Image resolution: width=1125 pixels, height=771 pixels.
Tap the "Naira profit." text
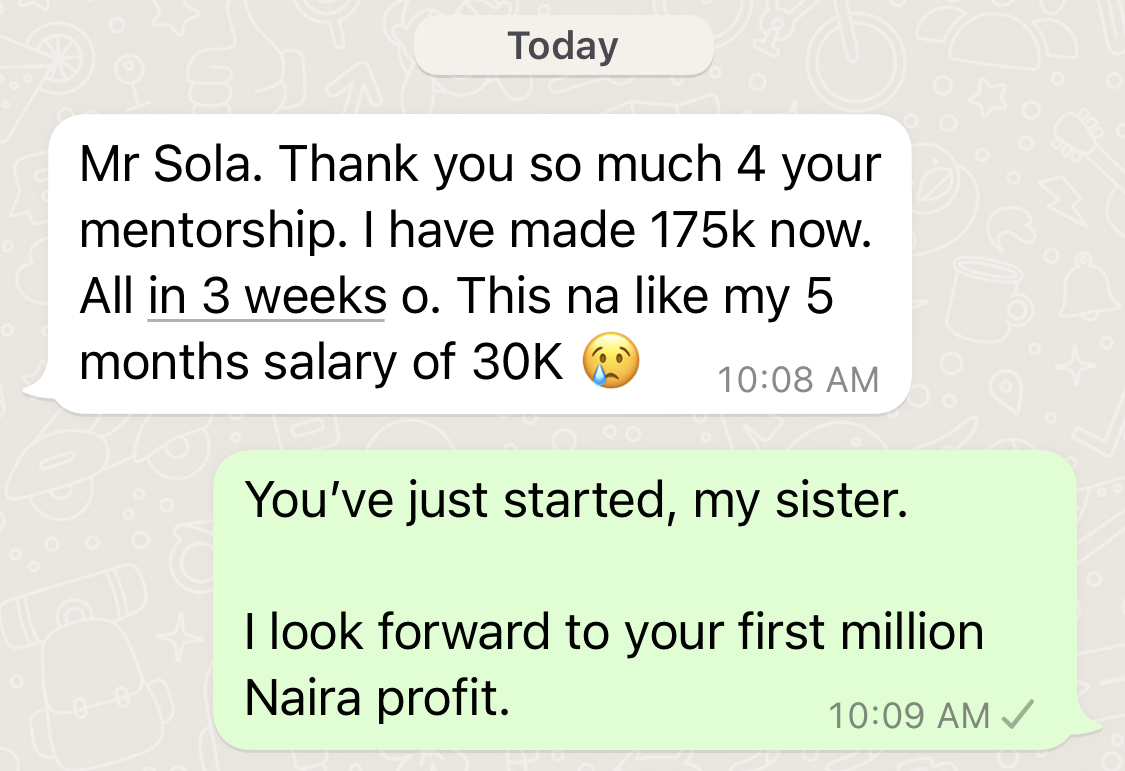[x=377, y=698]
